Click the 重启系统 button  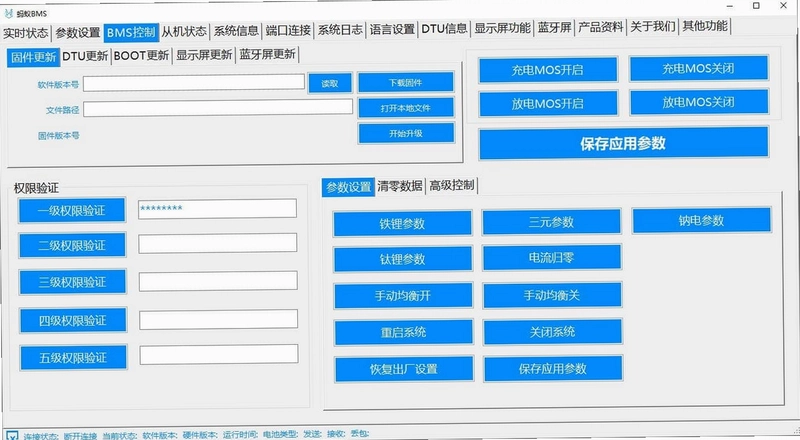404,333
